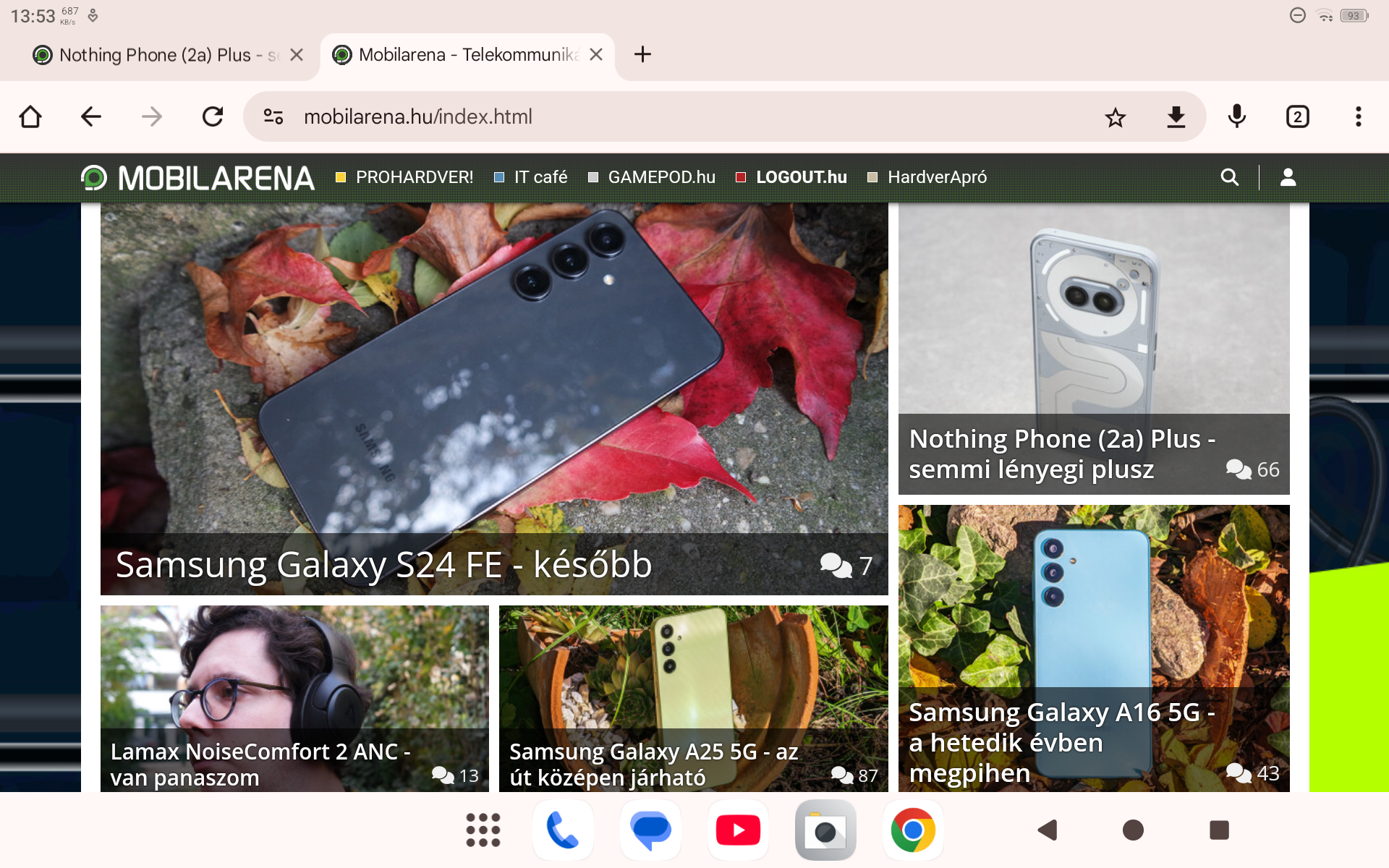Go forward with the forward arrow
The width and height of the screenshot is (1389, 868).
click(152, 116)
